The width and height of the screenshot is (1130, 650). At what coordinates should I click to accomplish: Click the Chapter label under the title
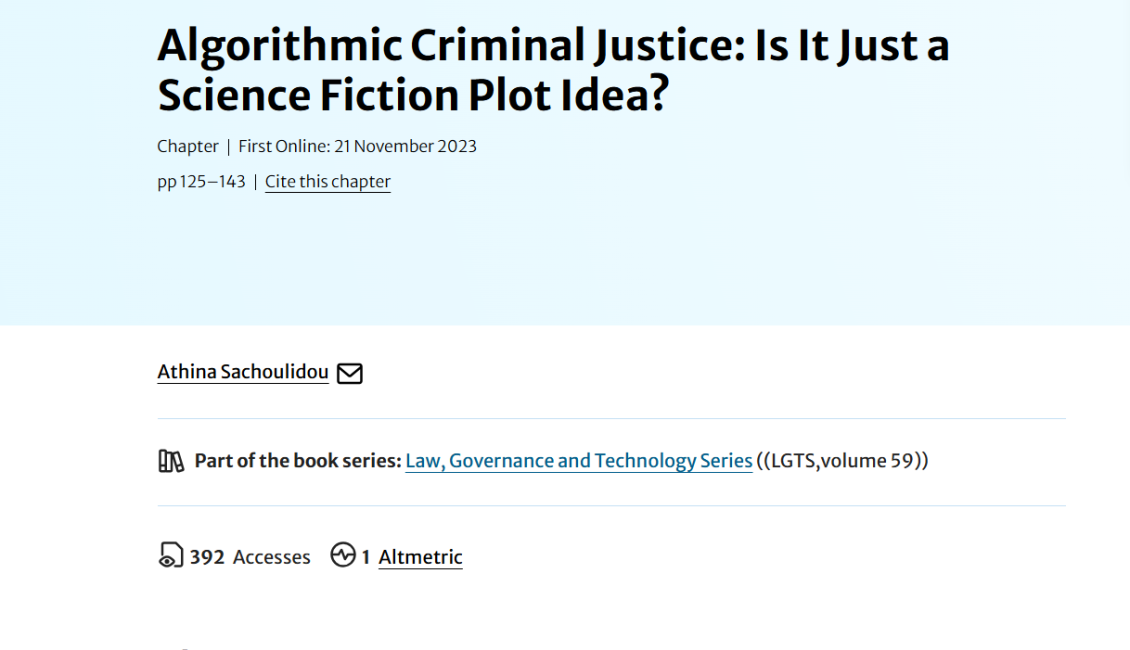point(188,146)
